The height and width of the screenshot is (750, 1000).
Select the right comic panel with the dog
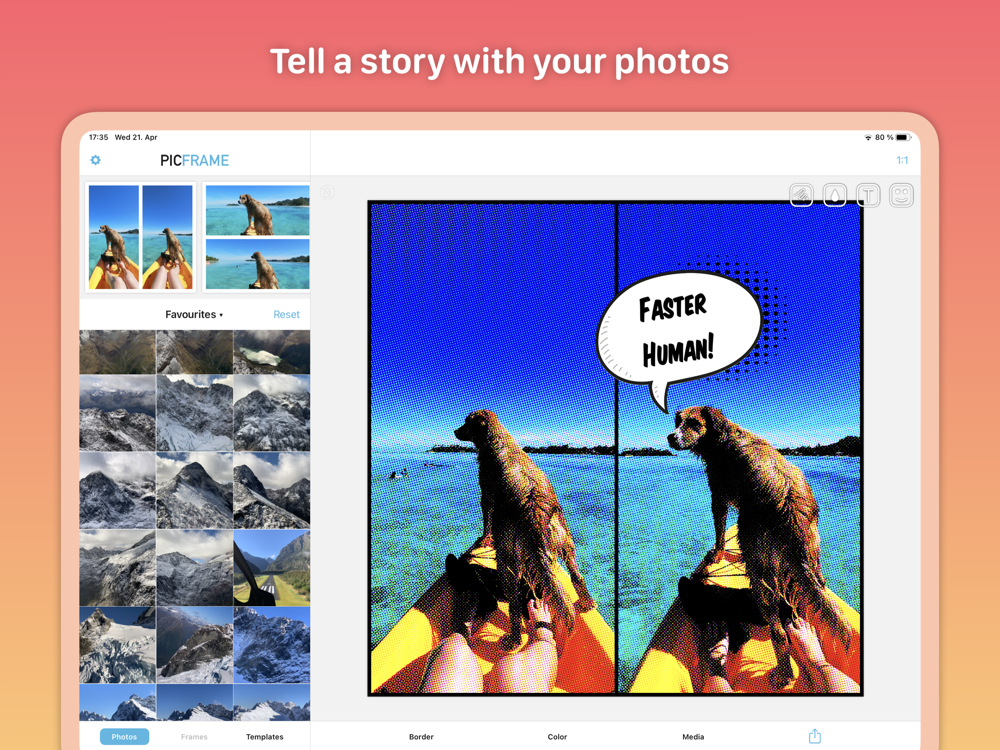point(740,447)
